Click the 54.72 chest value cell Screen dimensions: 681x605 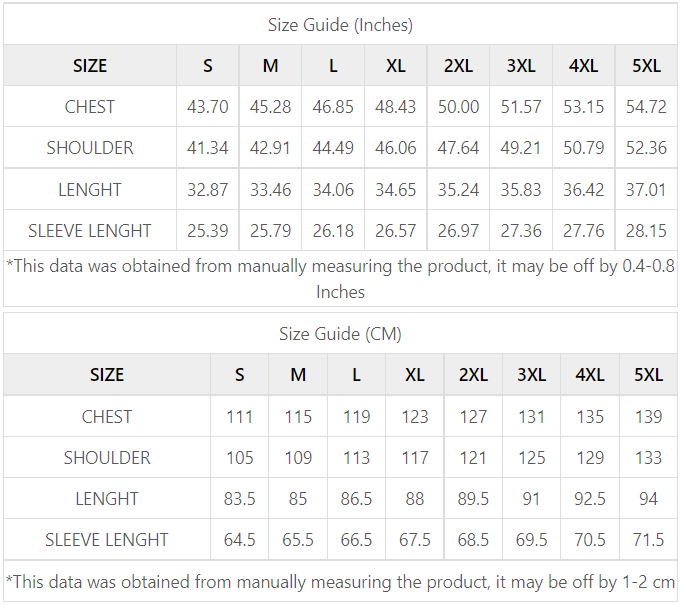coord(646,107)
